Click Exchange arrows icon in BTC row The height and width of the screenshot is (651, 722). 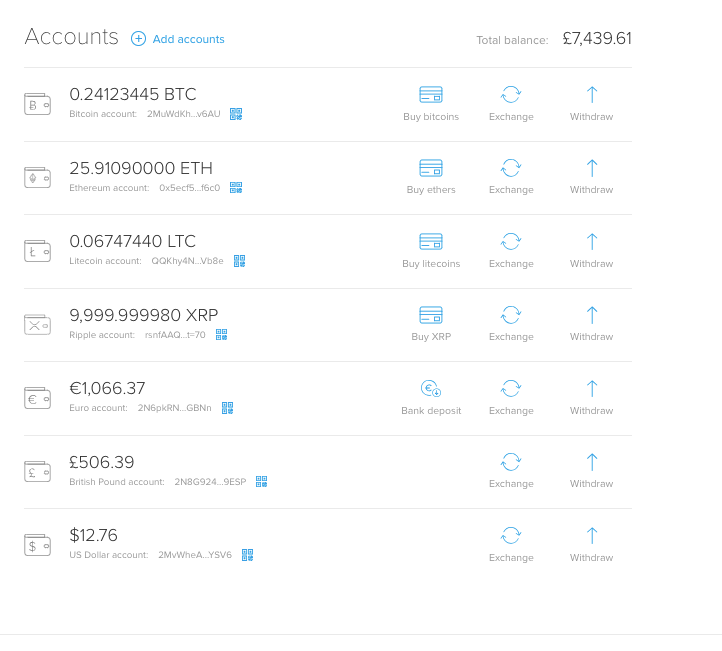tap(511, 94)
